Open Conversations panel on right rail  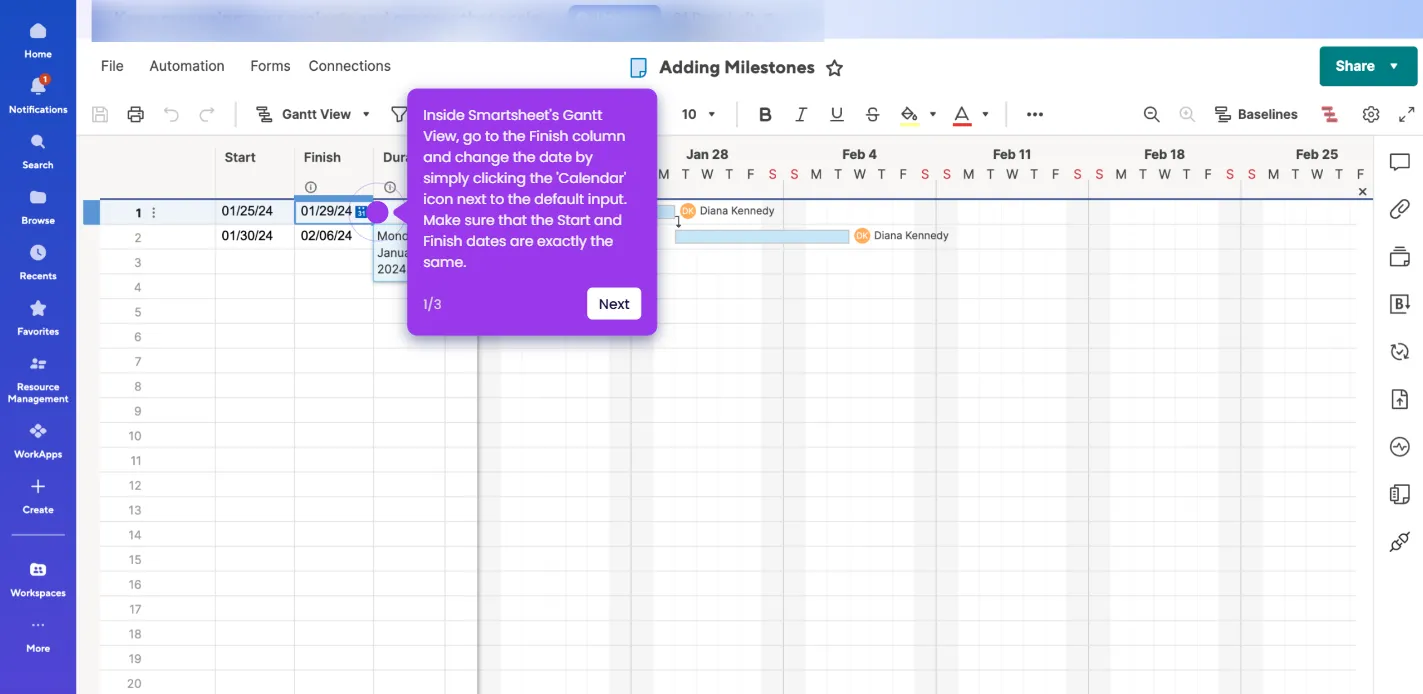tap(1400, 162)
